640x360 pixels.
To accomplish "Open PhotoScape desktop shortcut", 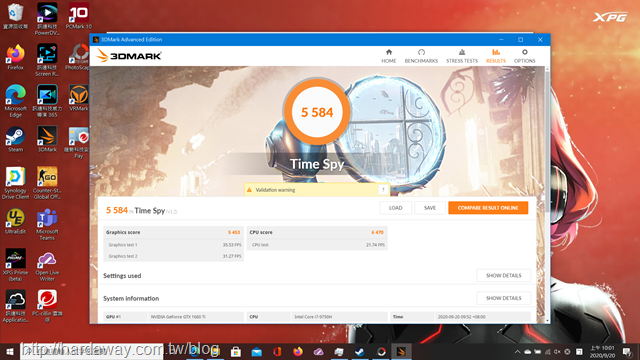I will pos(78,57).
